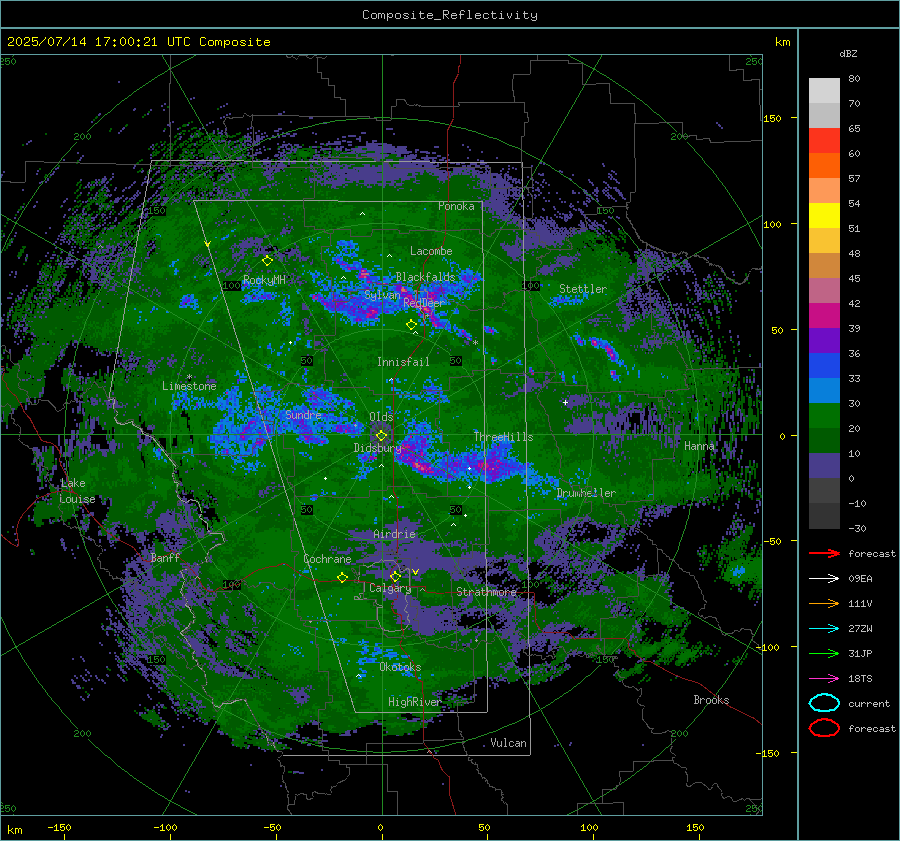Select the bright green 20-30 dBZ swatch
Image resolution: width=900 pixels, height=841 pixels.
point(824,416)
